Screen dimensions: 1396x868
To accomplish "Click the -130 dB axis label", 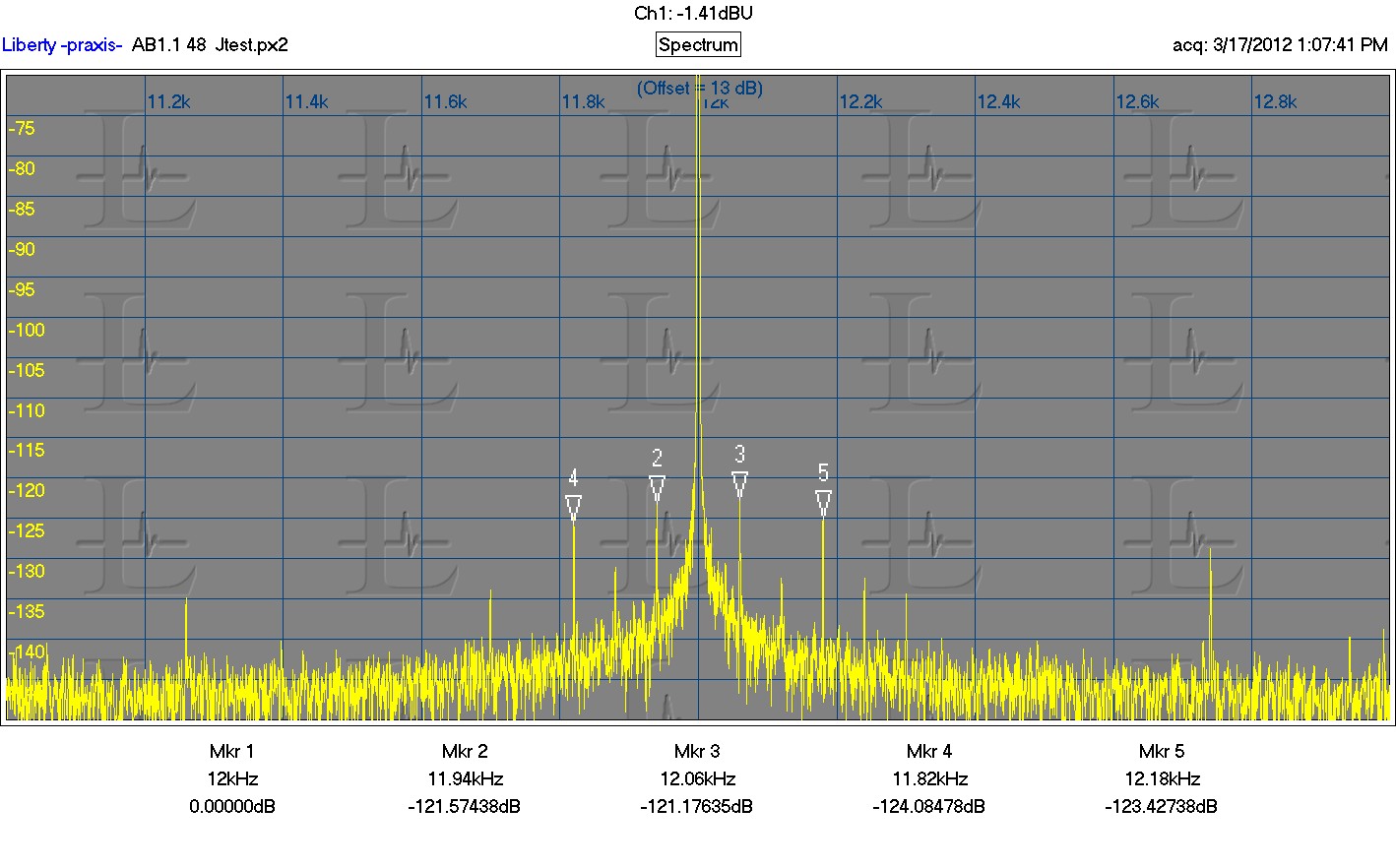I will [27, 571].
